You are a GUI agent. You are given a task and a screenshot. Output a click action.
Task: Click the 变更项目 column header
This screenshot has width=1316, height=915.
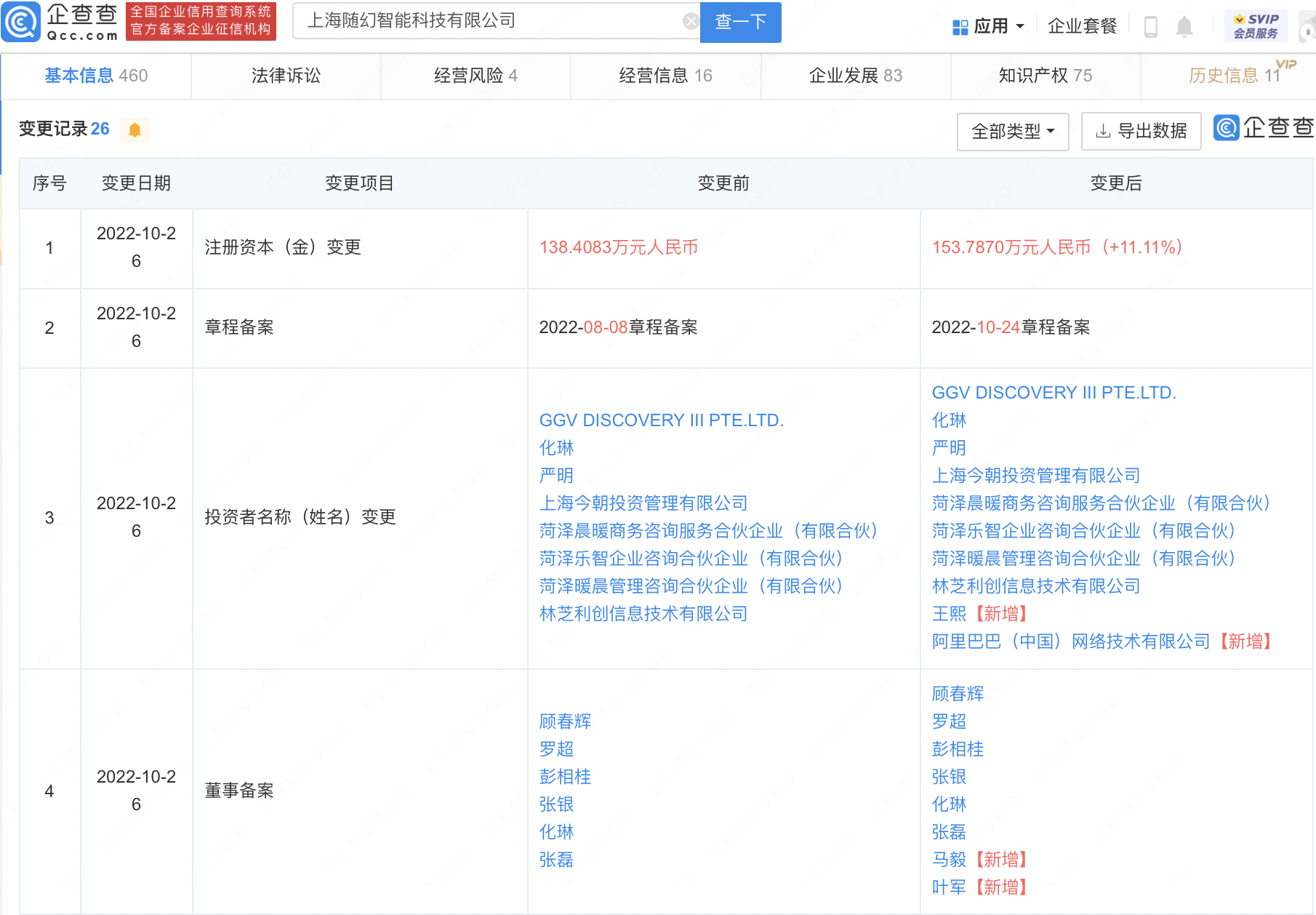click(x=359, y=183)
